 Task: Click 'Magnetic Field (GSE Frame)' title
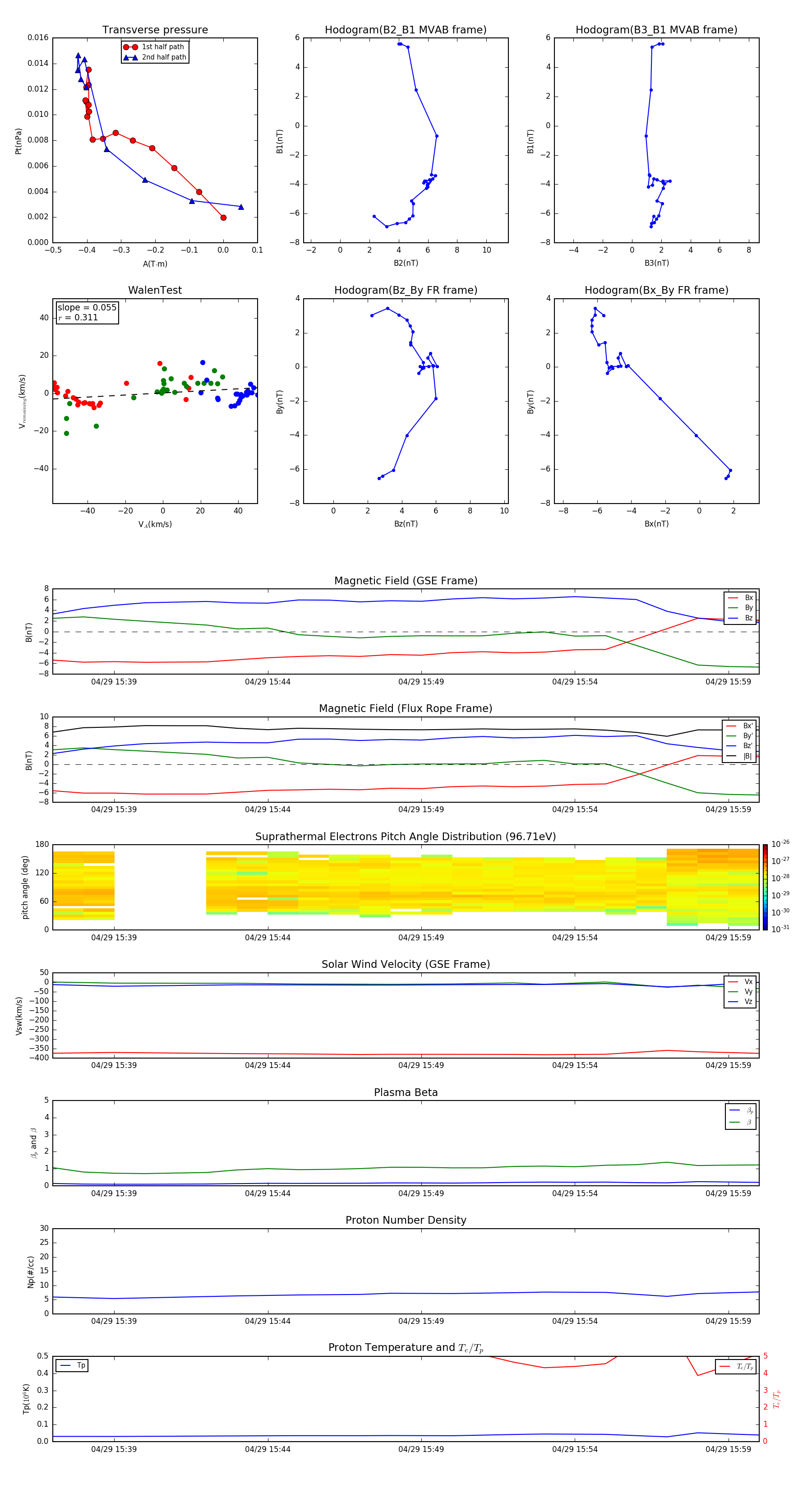(406, 580)
